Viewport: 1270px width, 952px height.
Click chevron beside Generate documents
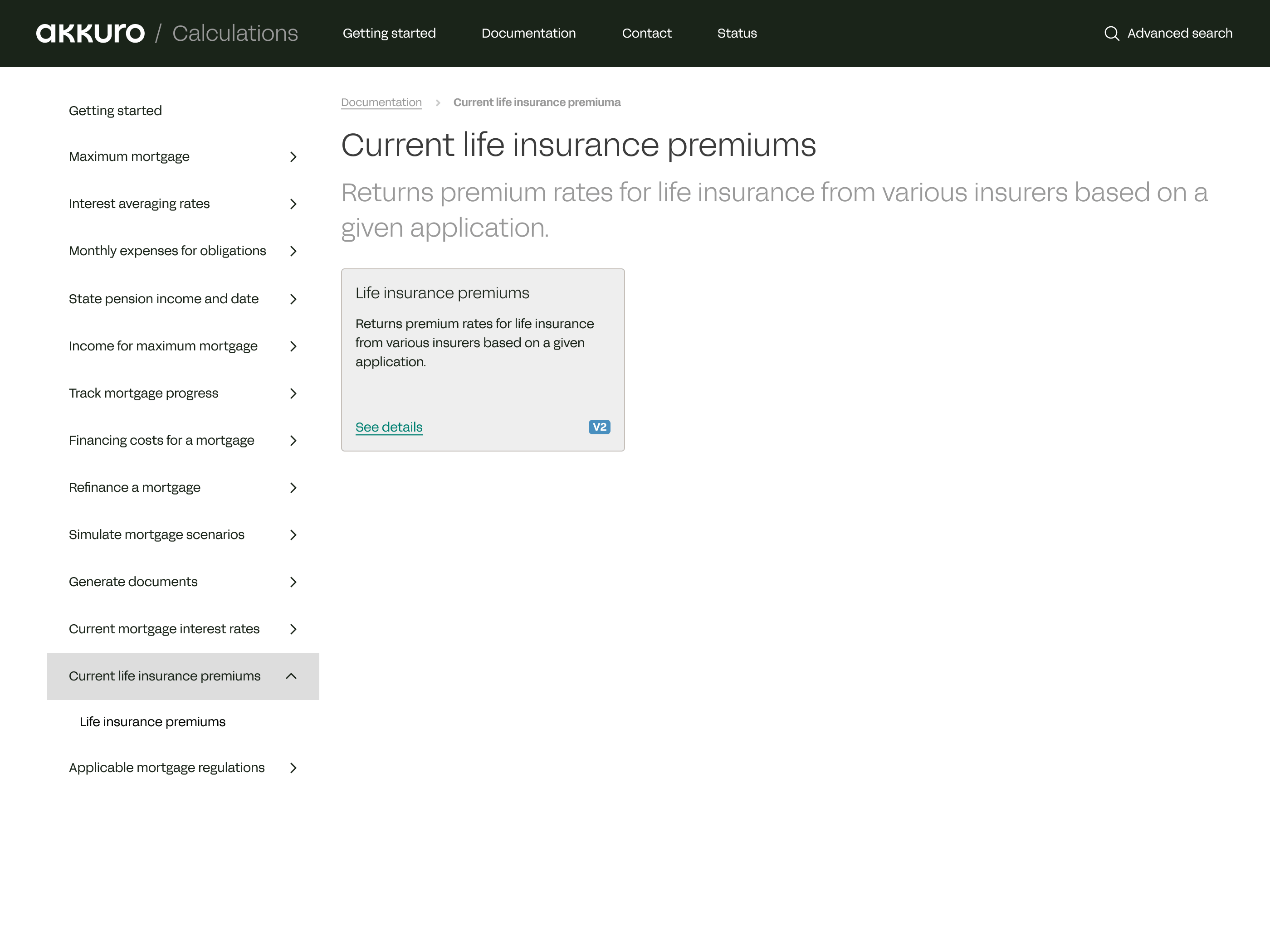point(293,582)
